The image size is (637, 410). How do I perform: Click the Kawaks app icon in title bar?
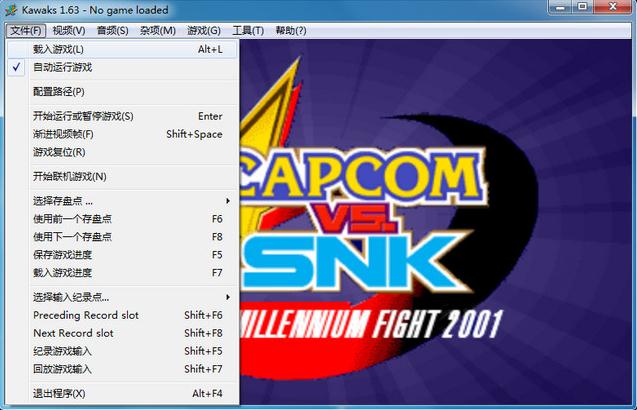coord(11,10)
